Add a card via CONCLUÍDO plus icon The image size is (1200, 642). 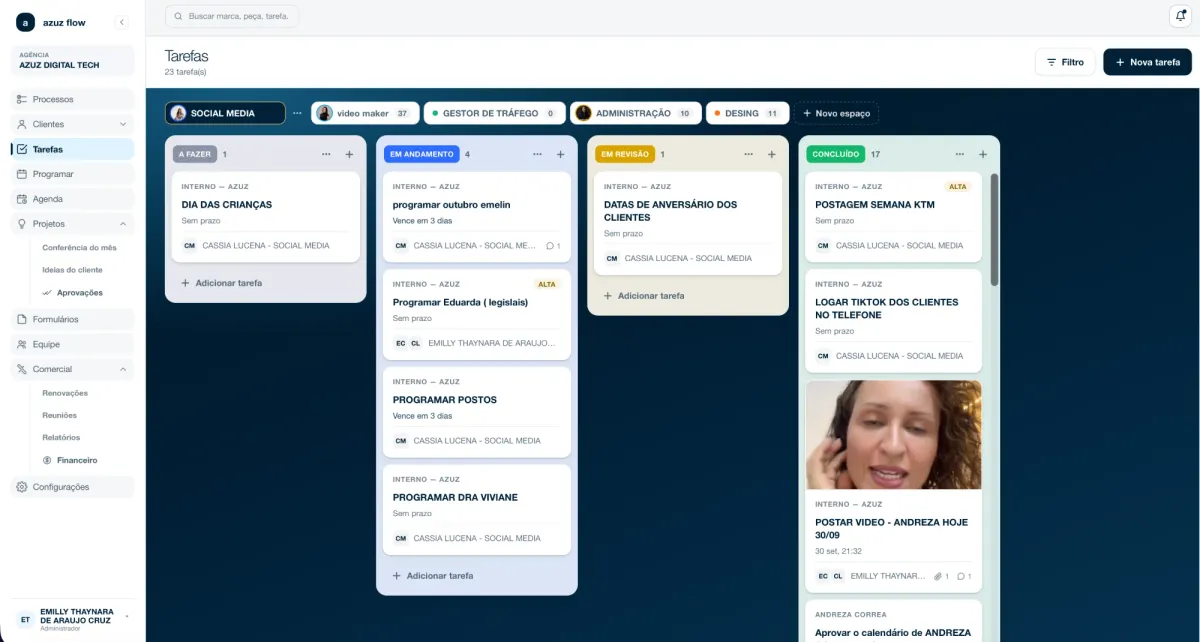click(983, 154)
